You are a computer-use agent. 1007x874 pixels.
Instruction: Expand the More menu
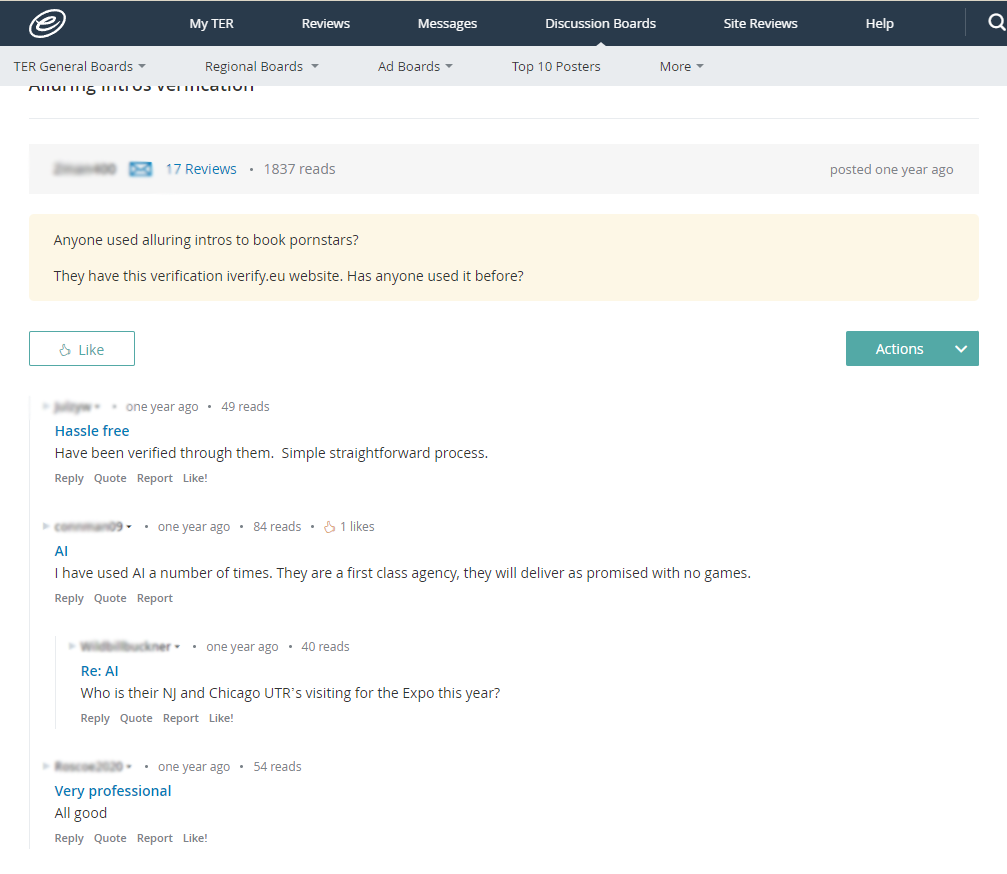[681, 66]
